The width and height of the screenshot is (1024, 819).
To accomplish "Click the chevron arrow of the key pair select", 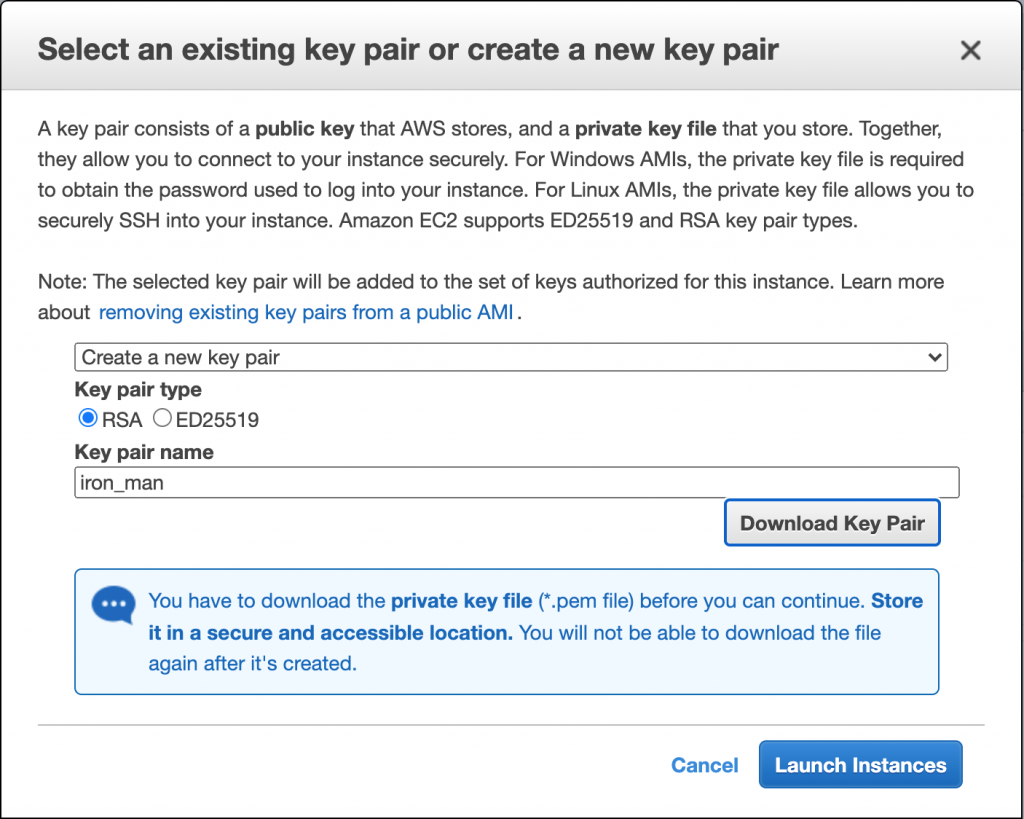I will (x=935, y=357).
